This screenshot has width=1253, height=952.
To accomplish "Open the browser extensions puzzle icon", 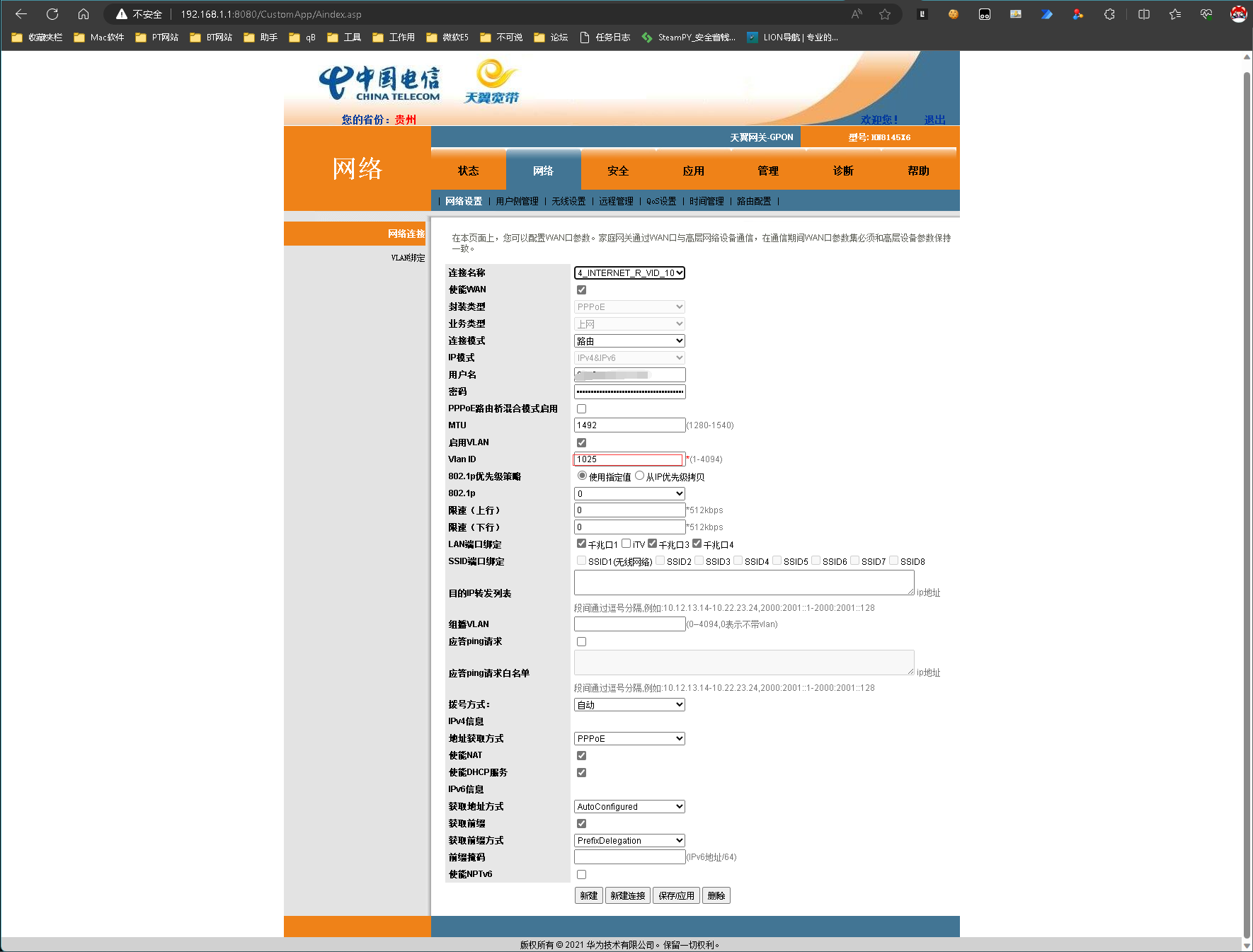I will click(x=1109, y=14).
